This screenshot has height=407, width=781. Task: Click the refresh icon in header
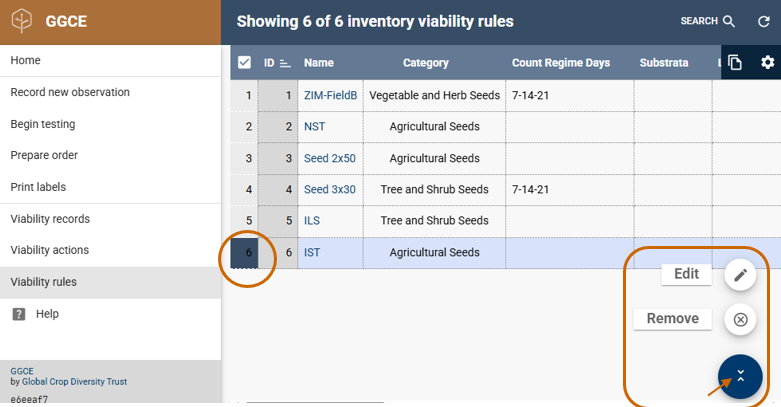click(764, 21)
